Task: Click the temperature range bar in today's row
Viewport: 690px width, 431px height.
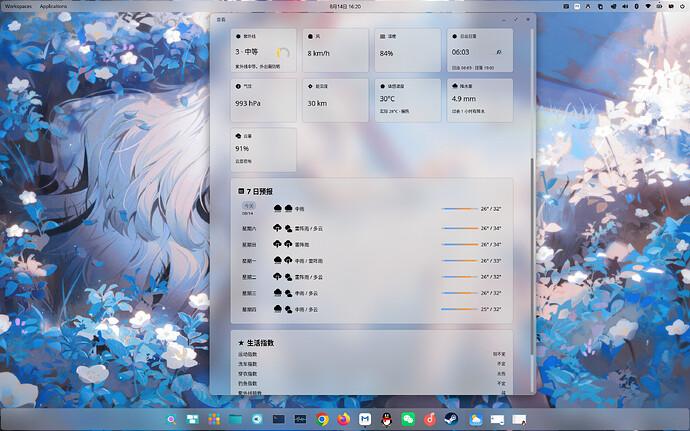Action: [459, 209]
